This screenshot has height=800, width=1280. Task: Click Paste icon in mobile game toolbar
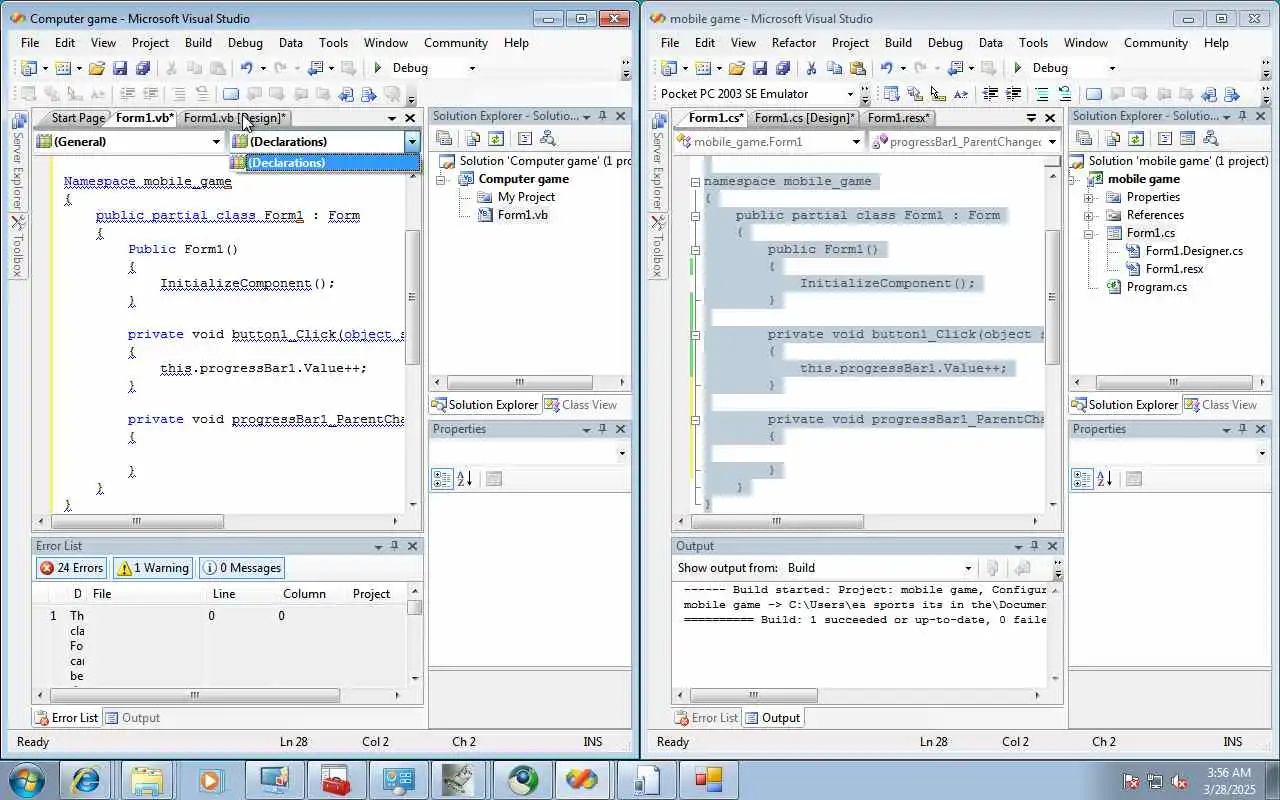pos(857,68)
